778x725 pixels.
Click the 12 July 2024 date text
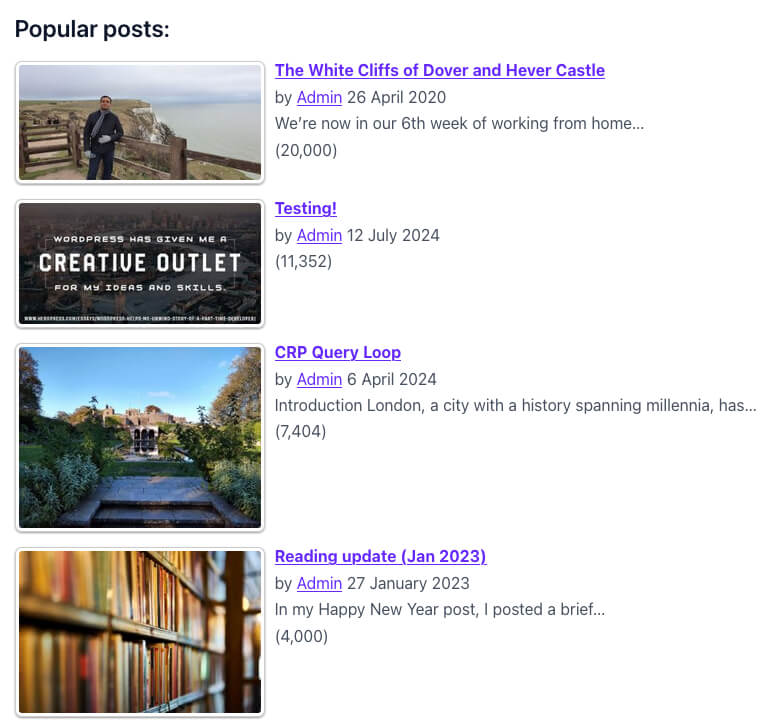point(393,235)
